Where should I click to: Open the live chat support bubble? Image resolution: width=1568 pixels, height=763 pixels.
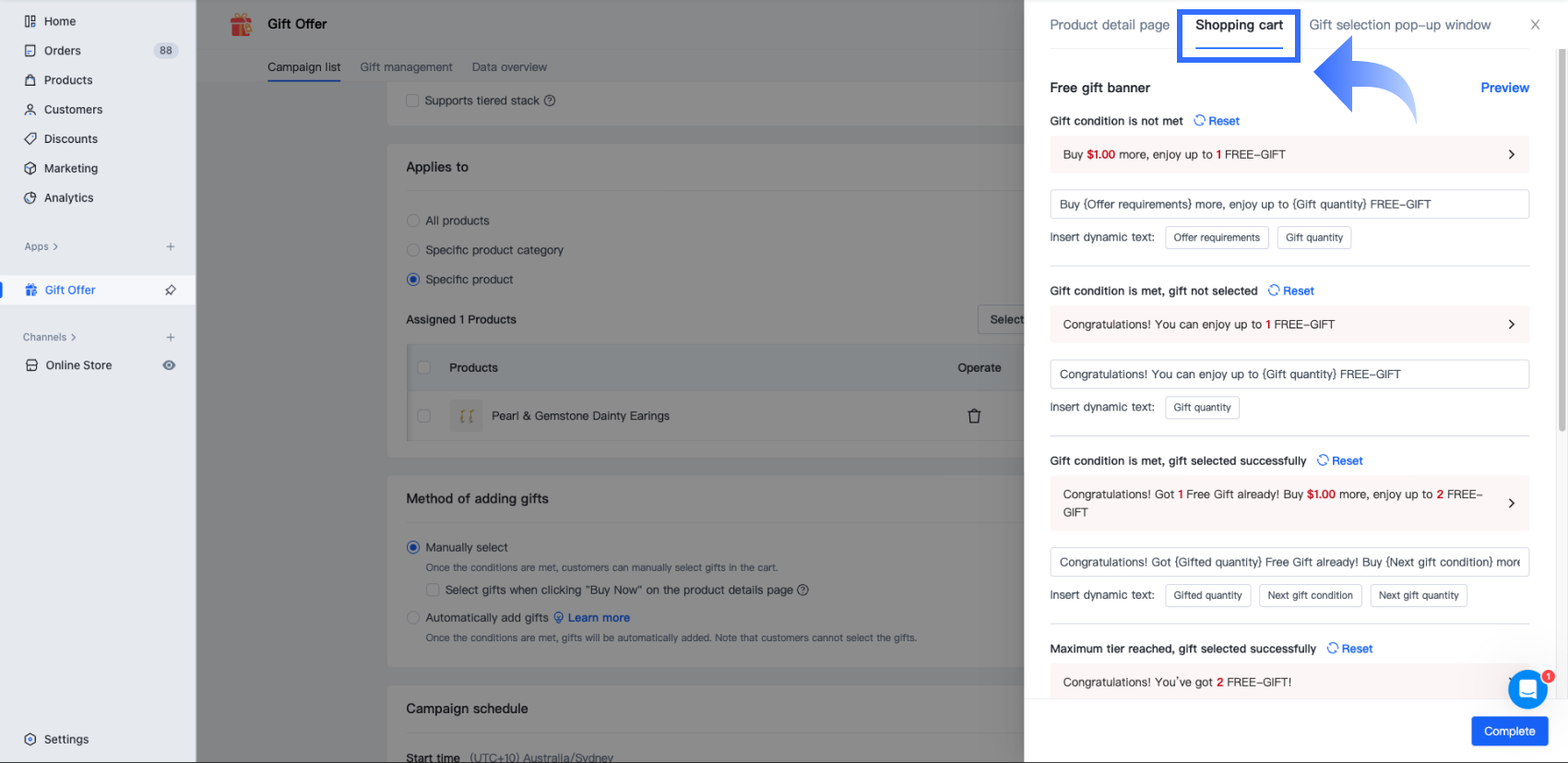1527,688
